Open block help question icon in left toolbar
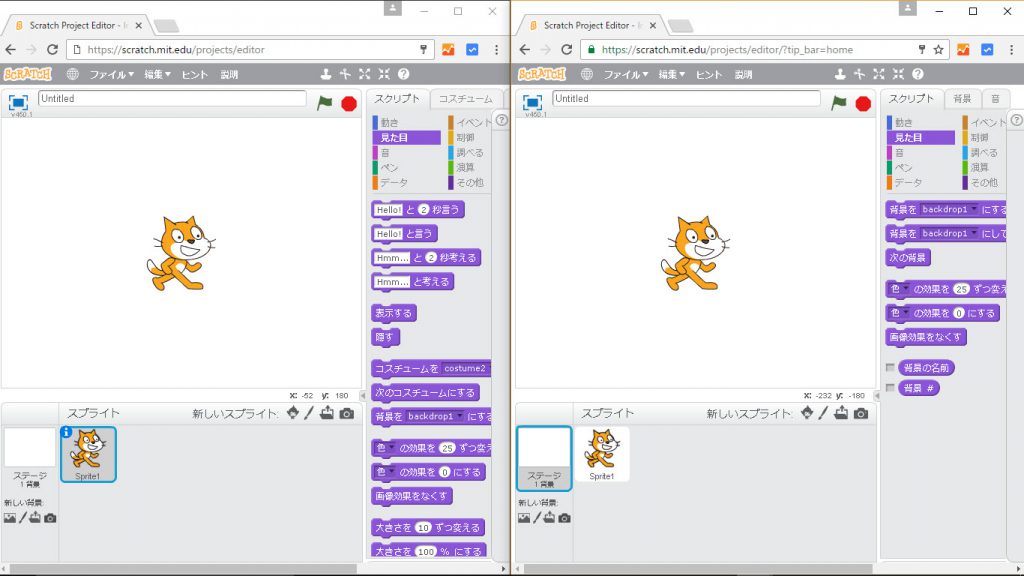Viewport: 1024px width, 576px height. coord(404,74)
